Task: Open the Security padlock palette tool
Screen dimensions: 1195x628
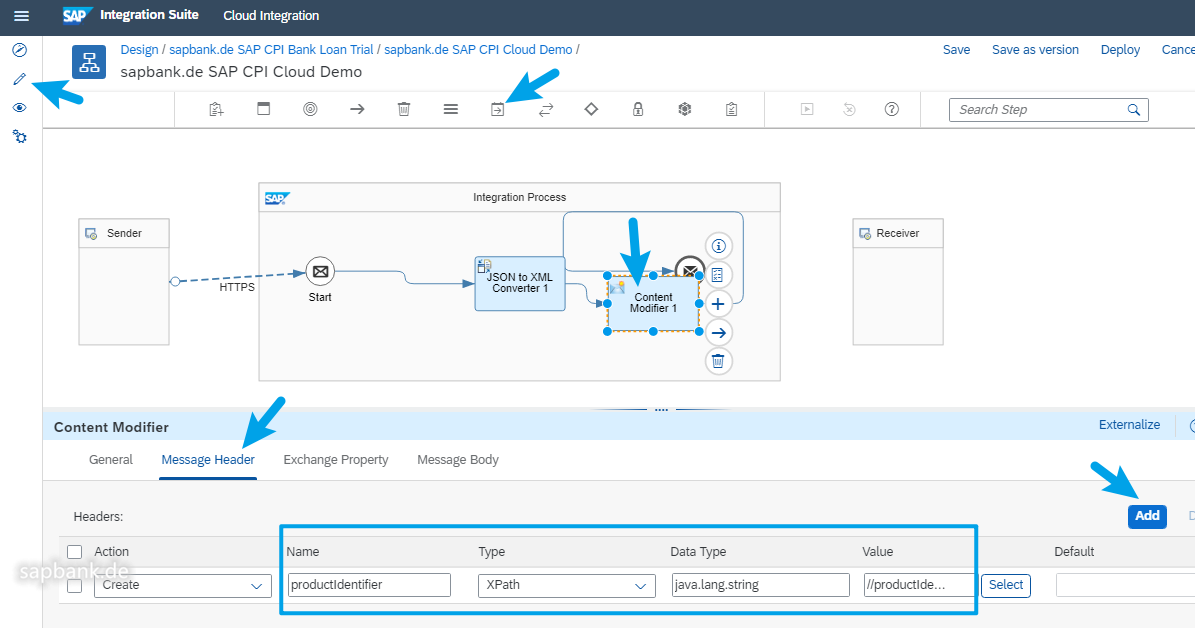Action: (x=638, y=109)
